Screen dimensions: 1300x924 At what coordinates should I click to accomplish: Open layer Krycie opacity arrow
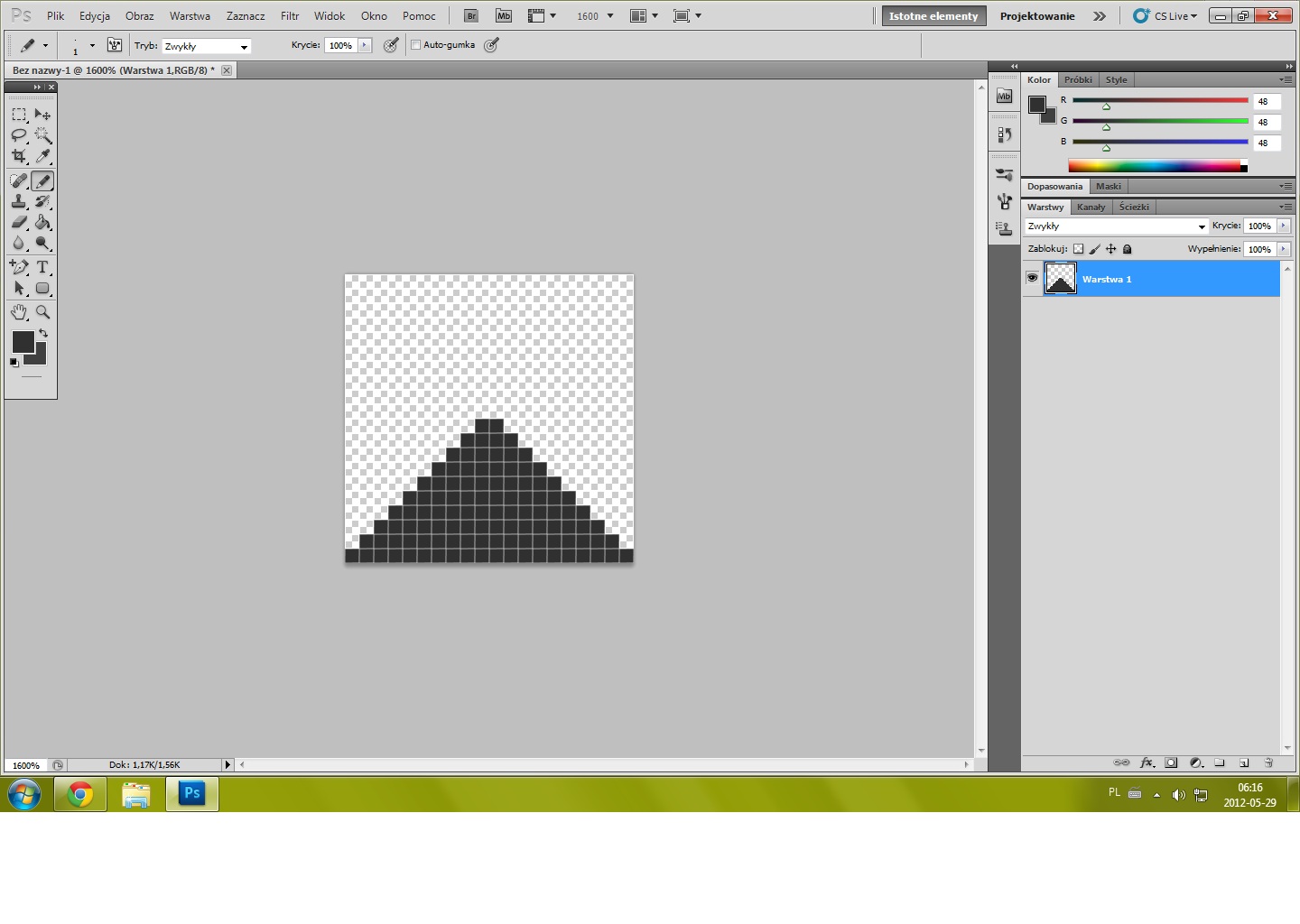pyautogui.click(x=1284, y=226)
